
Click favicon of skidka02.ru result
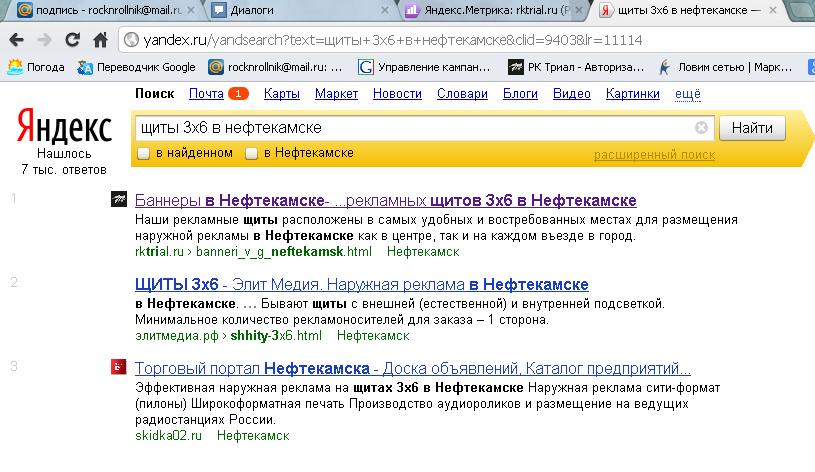[119, 366]
